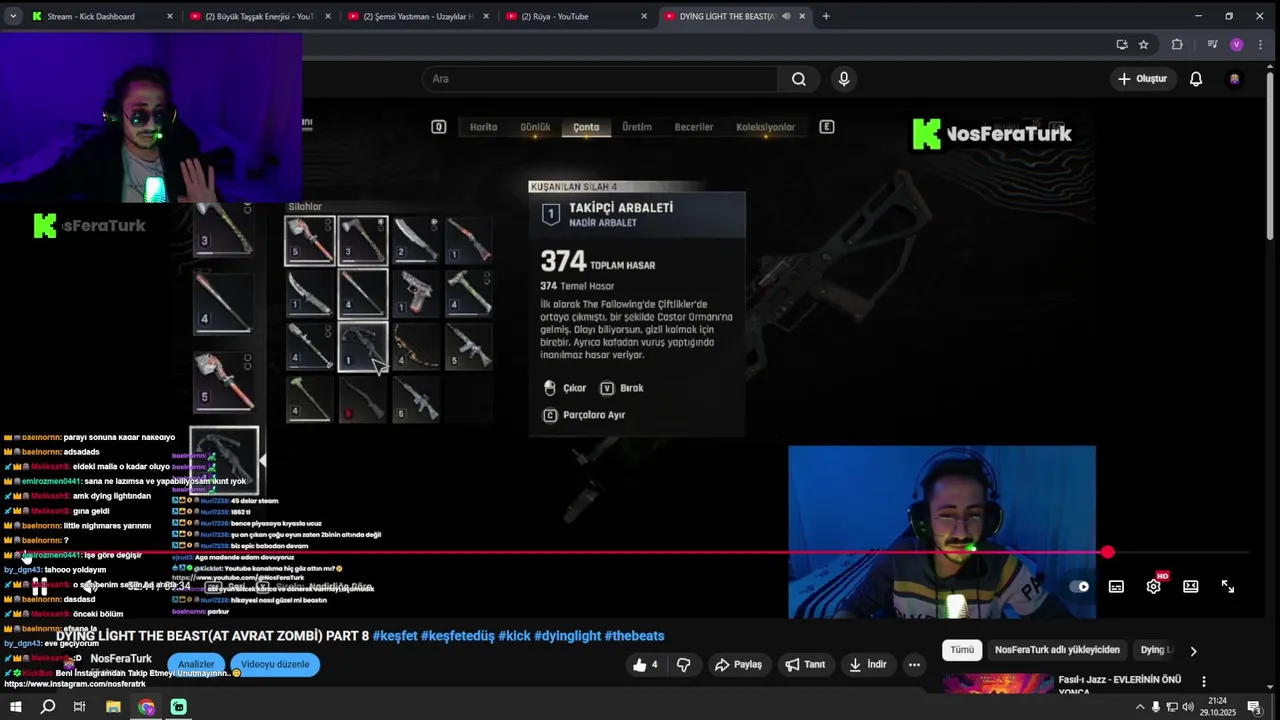
Task: Click the İndir download button
Action: click(867, 664)
